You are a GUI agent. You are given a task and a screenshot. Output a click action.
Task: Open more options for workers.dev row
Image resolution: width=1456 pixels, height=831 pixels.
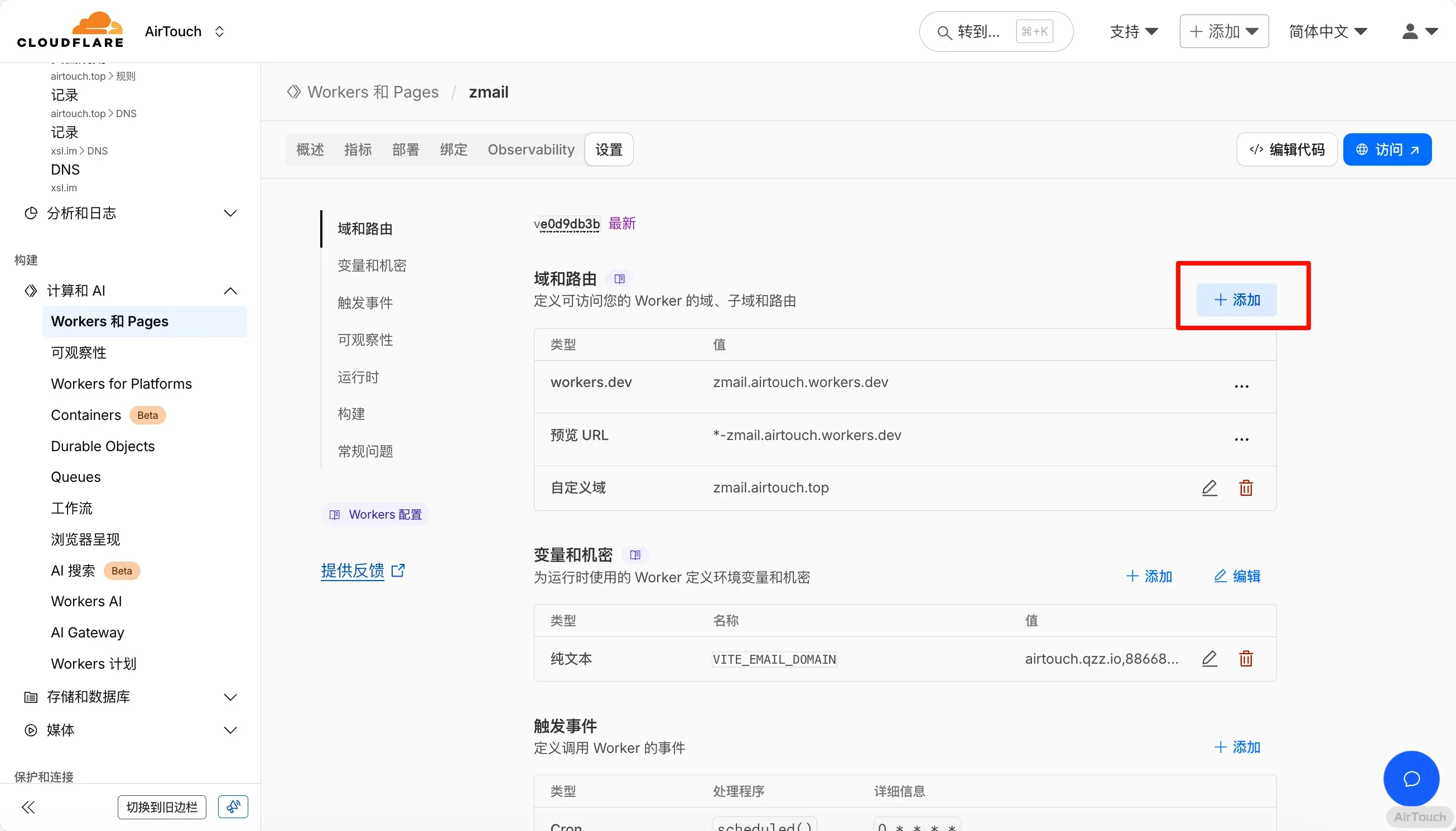pos(1241,386)
